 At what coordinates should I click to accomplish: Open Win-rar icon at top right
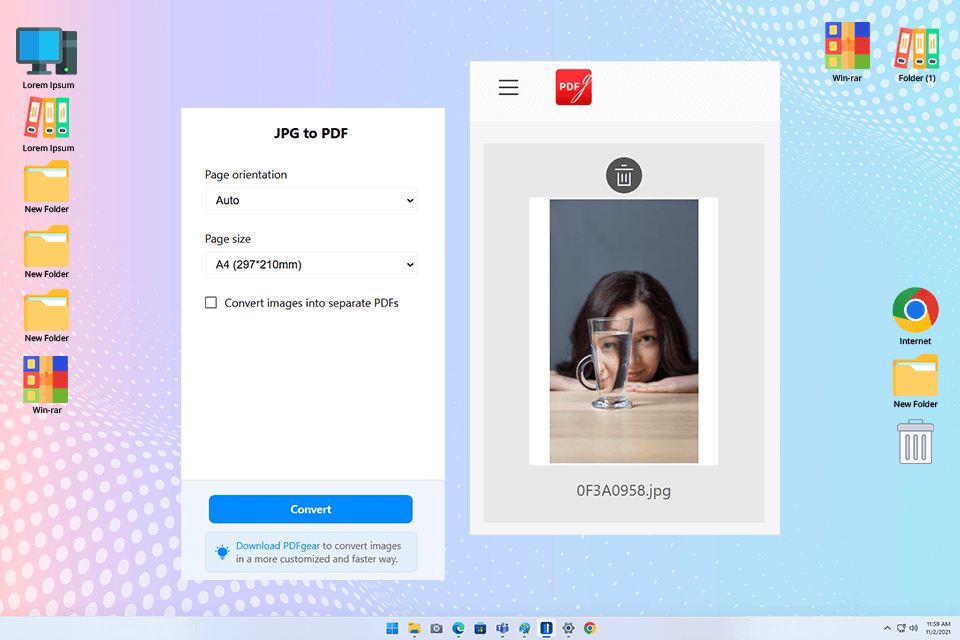[847, 52]
